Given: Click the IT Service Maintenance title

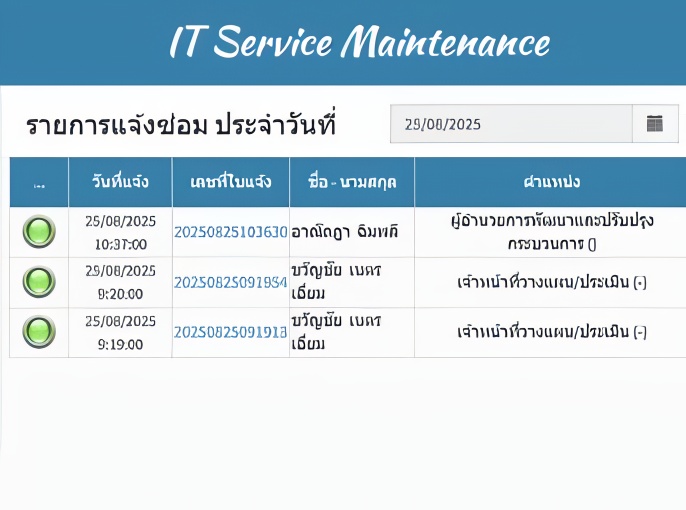Looking at the screenshot, I should point(359,42).
